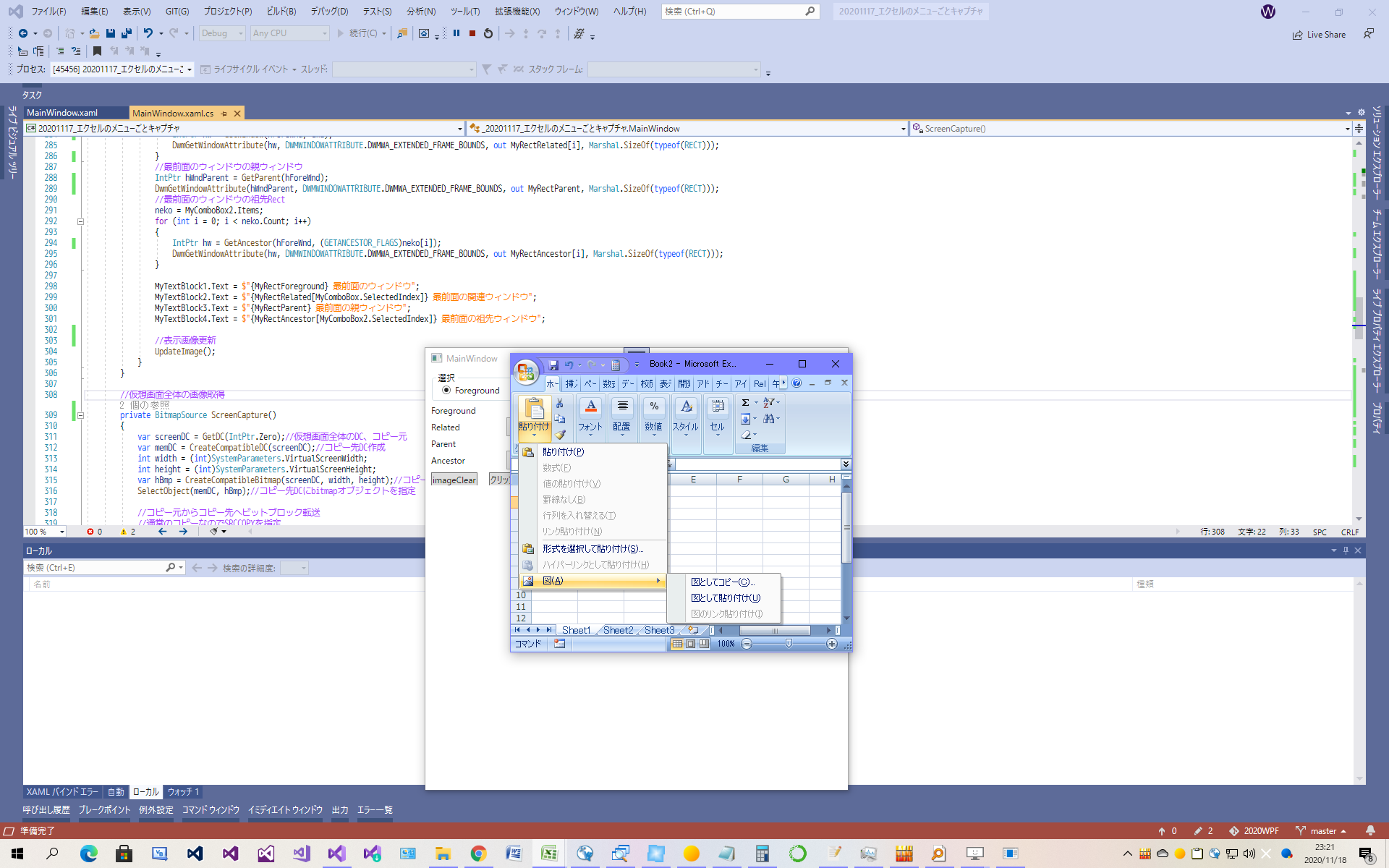1389x868 pixels.
Task: Click the Any CPU dropdown in toolbar
Action: (289, 33)
